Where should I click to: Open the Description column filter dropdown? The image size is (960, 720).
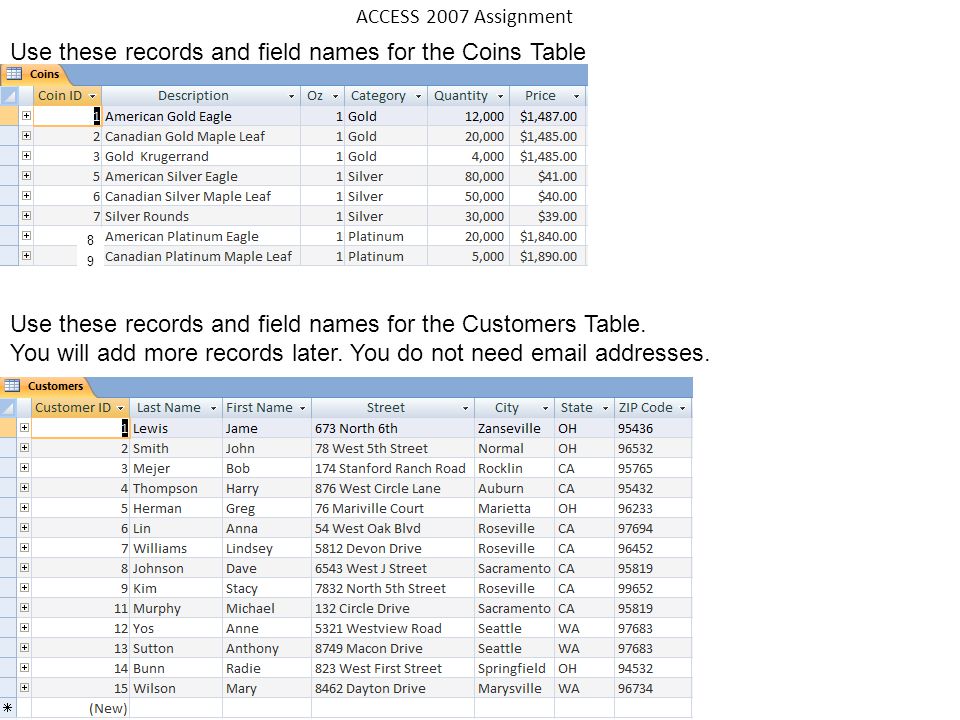pos(291,96)
